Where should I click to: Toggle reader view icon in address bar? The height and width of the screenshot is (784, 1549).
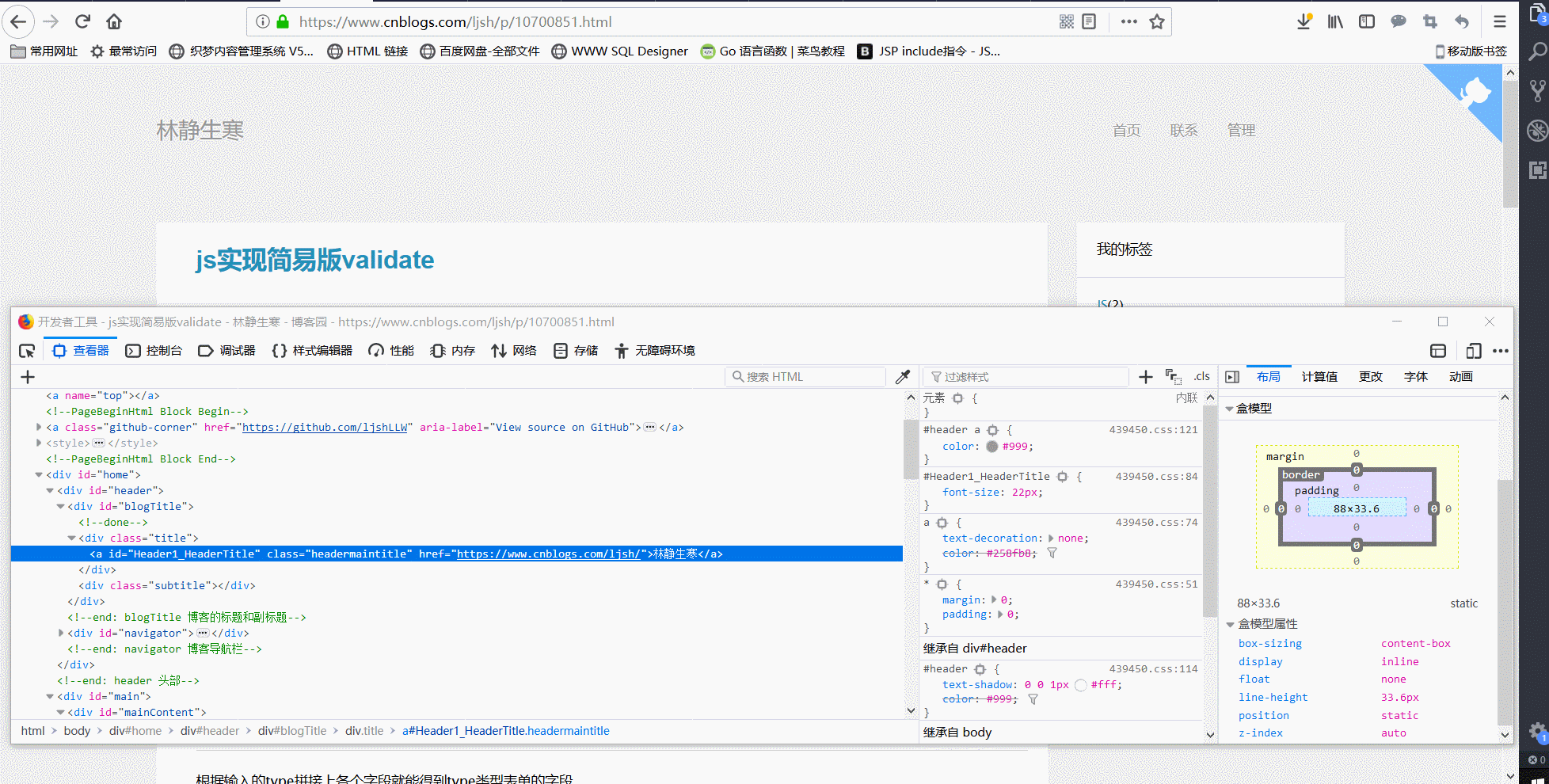coord(1089,21)
